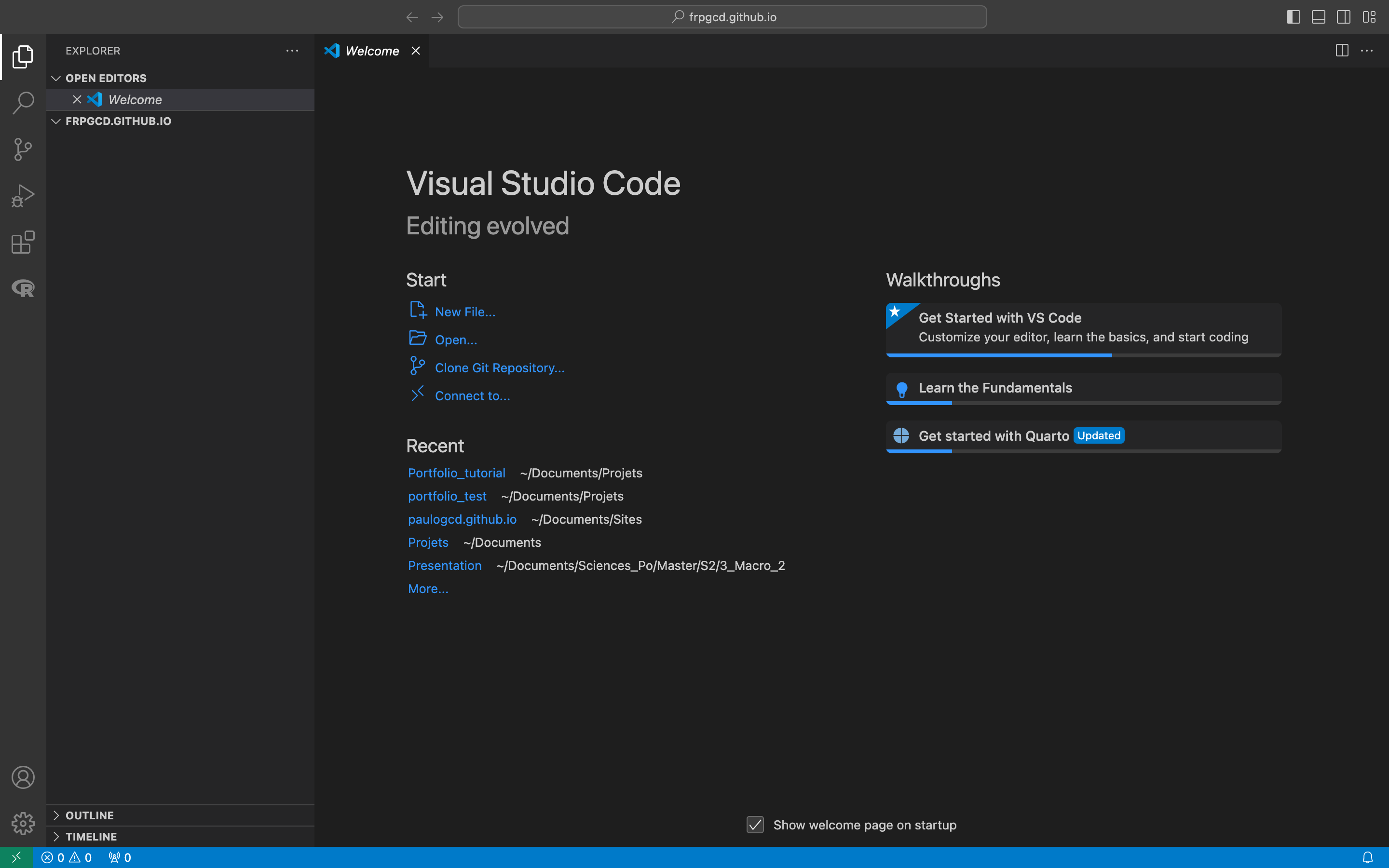Click the Go Forward arrow
Viewport: 1389px width, 868px height.
[x=437, y=17]
